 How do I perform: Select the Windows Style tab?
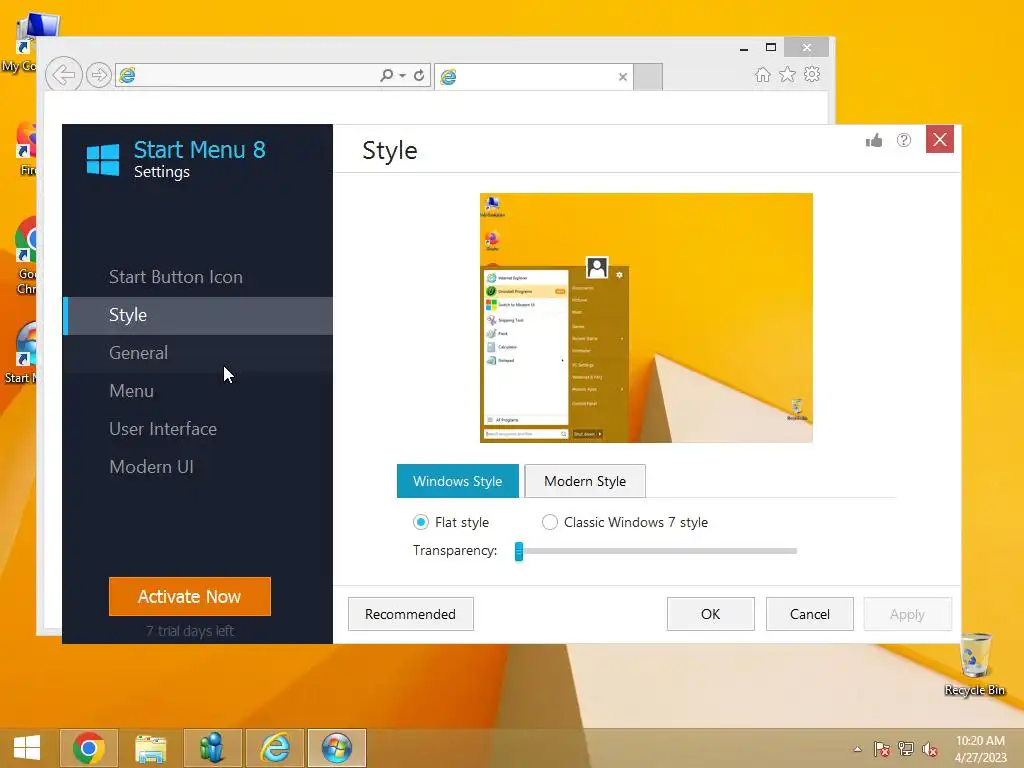point(458,481)
